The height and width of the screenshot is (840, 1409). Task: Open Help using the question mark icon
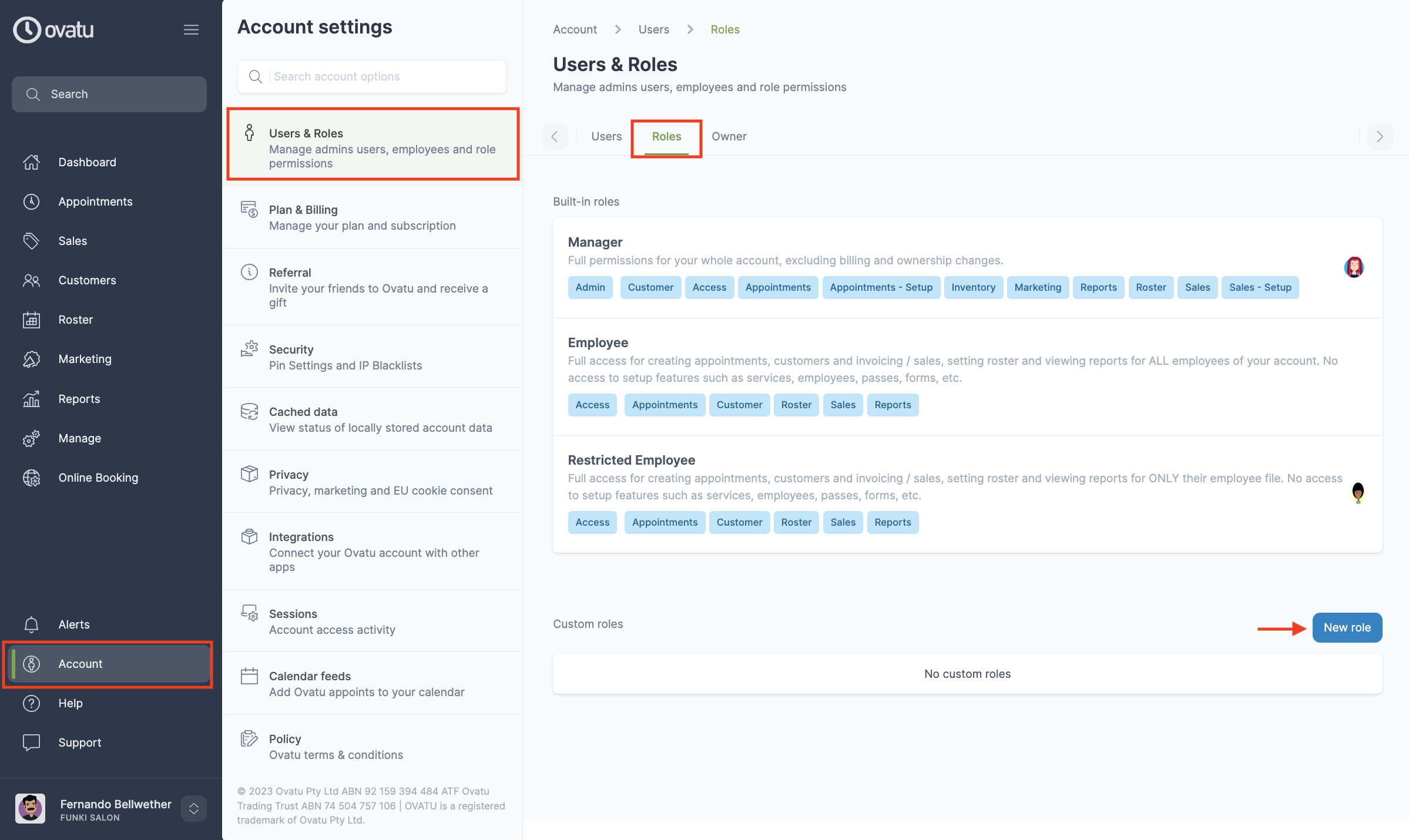(x=31, y=703)
